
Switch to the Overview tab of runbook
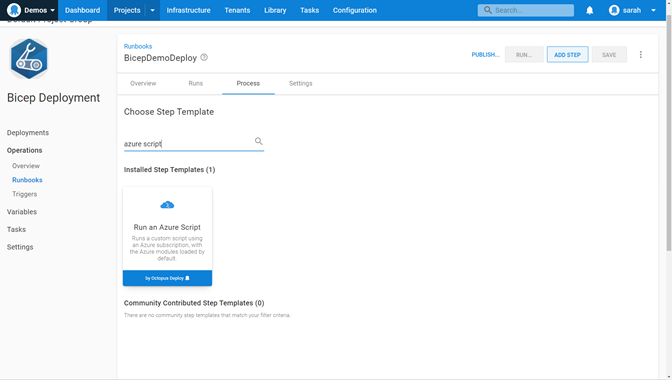[x=143, y=84]
